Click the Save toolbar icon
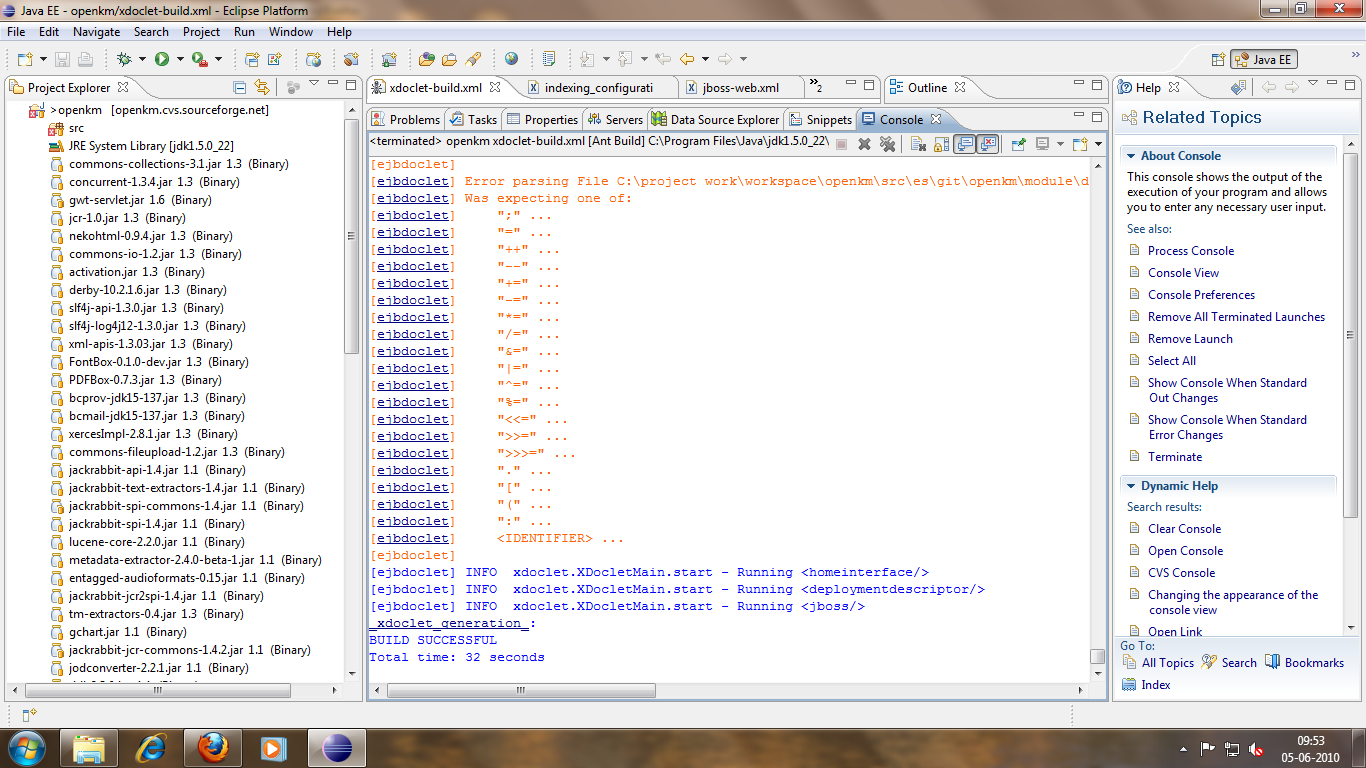Image resolution: width=1366 pixels, height=768 pixels. pyautogui.click(x=62, y=59)
